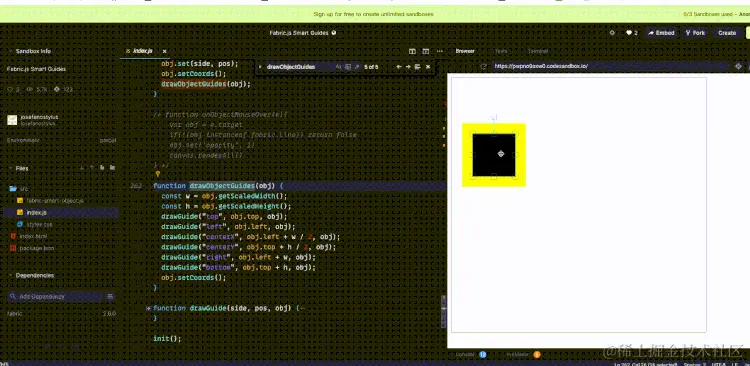750x366 pixels.
Task: Switch to the Tests tab
Action: pos(501,51)
